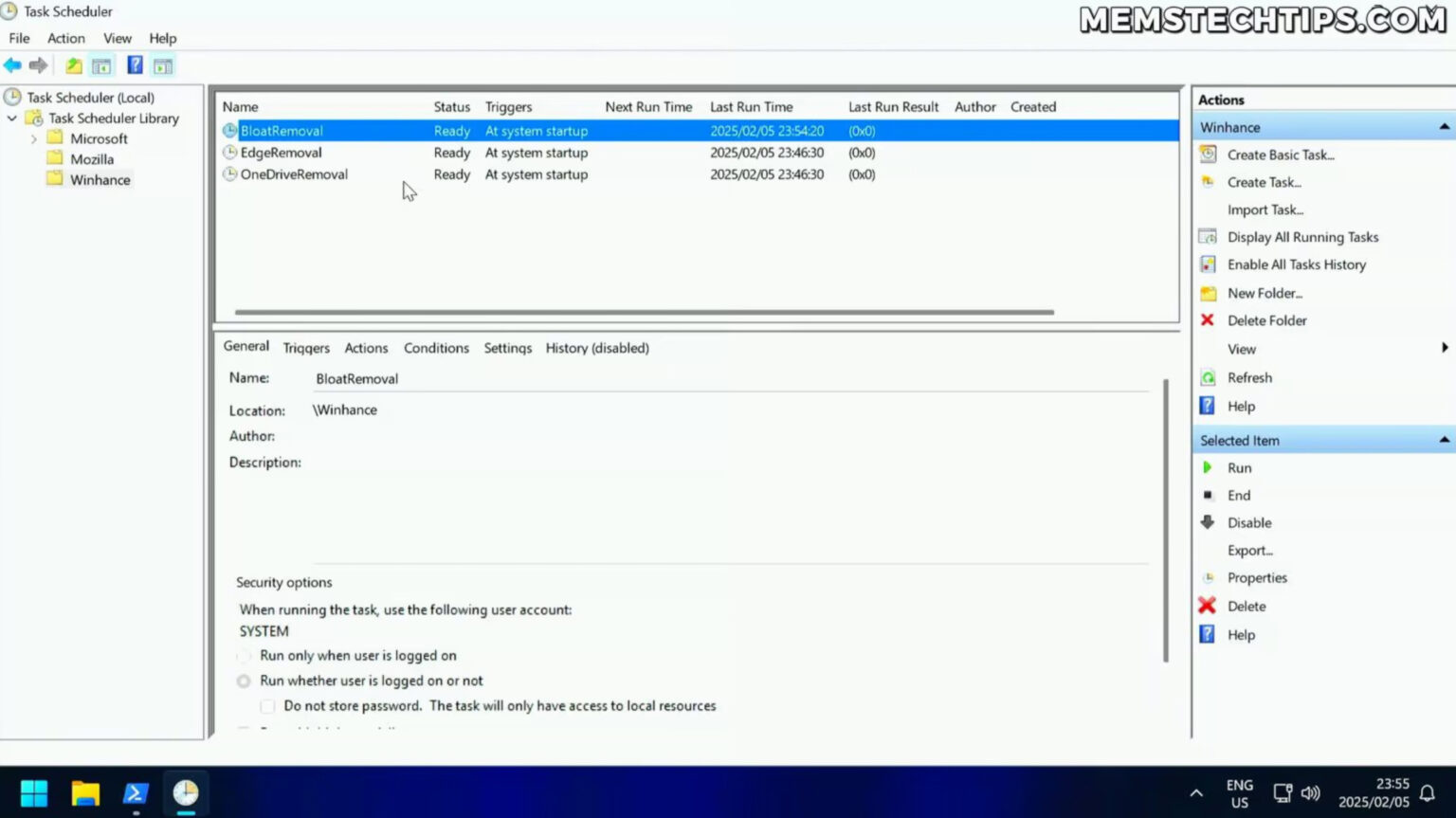The image size is (1456, 818).
Task: Expand the Microsoft folder node
Action: click(34, 138)
